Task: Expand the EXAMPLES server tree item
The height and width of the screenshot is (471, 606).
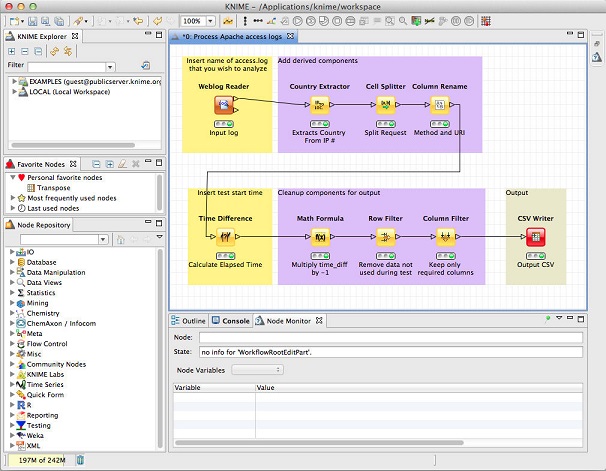Action: (x=14, y=82)
